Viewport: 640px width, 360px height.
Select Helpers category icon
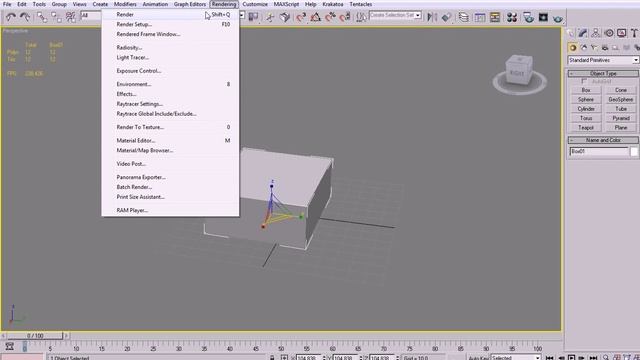pos(616,48)
